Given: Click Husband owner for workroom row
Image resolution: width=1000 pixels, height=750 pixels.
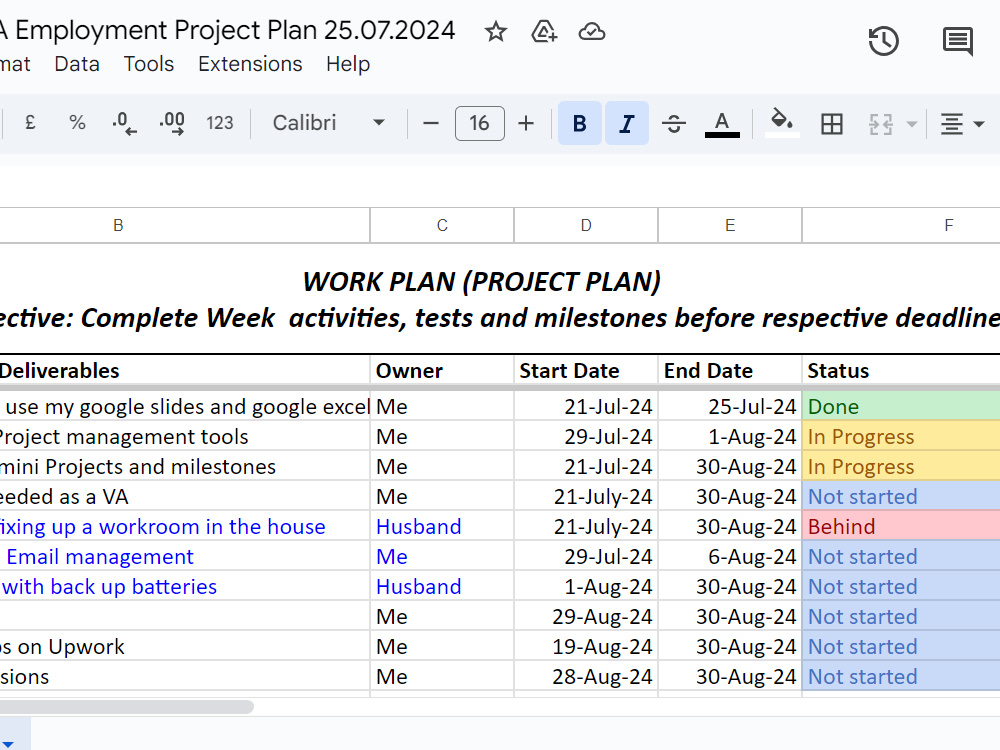Looking at the screenshot, I should pos(442,526).
